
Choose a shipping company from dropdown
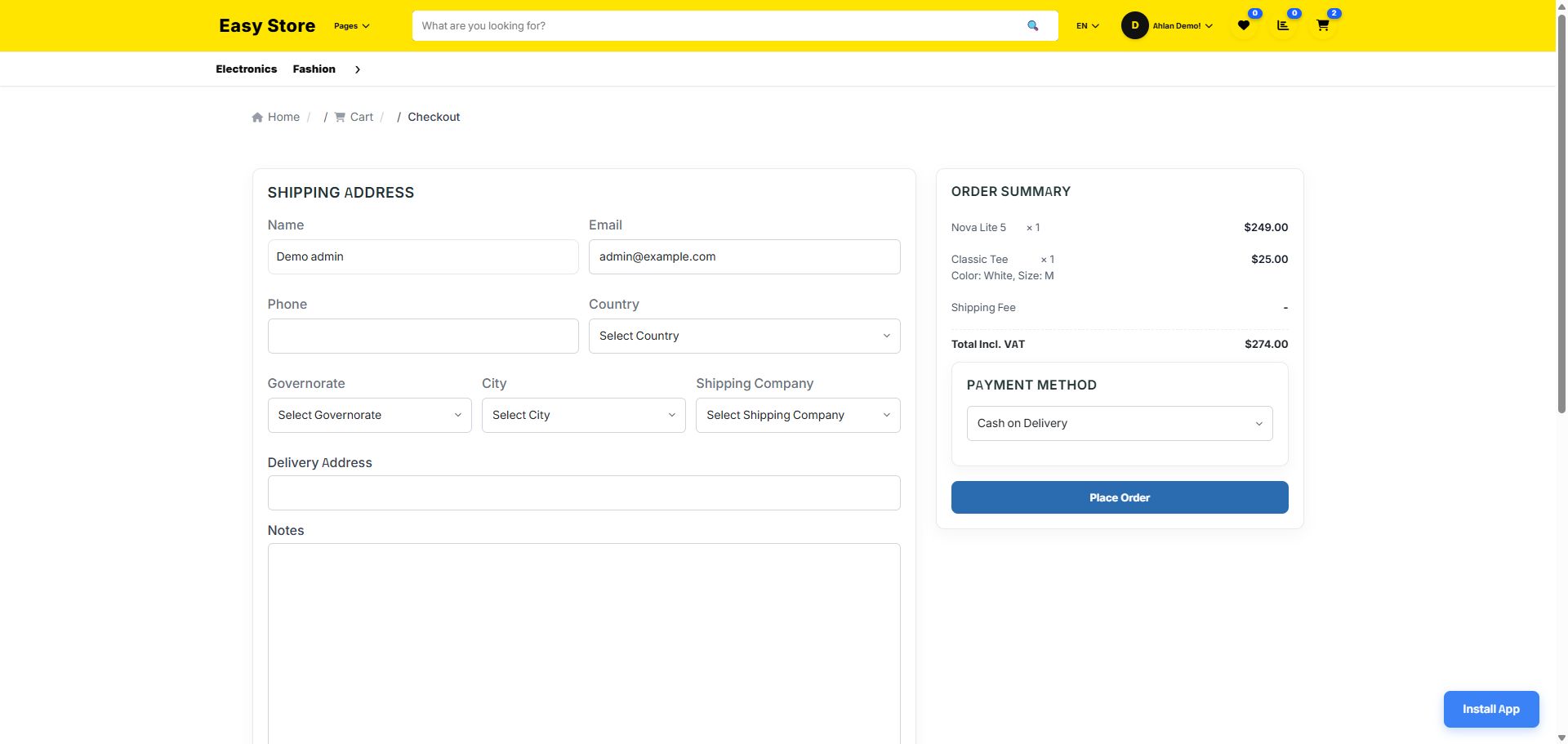point(797,416)
